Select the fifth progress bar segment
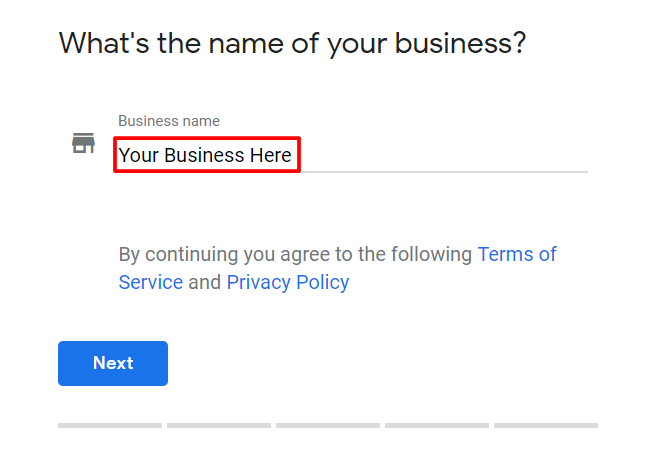This screenshot has width=648, height=471. point(546,426)
